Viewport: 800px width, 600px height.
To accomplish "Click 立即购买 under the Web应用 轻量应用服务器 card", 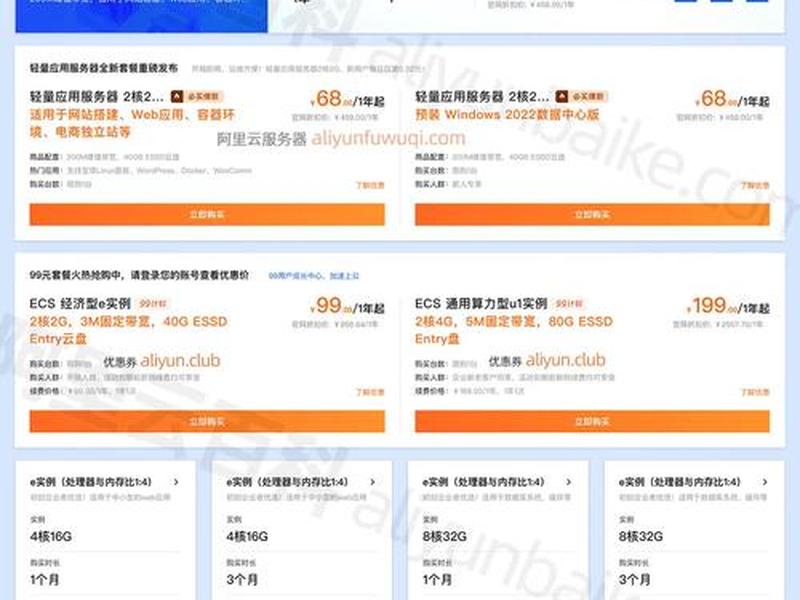I will (207, 214).
